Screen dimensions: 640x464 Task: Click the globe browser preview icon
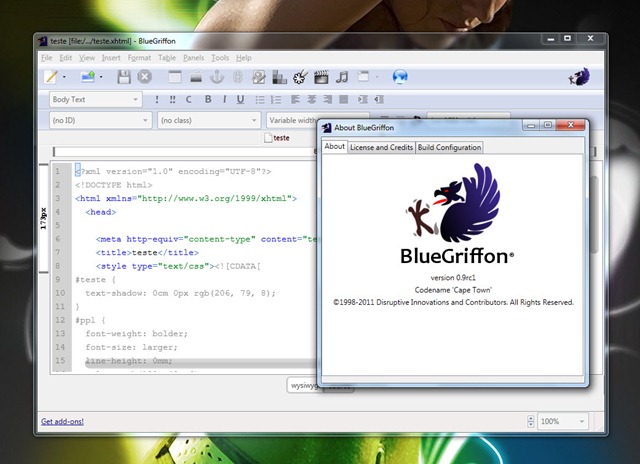point(400,77)
